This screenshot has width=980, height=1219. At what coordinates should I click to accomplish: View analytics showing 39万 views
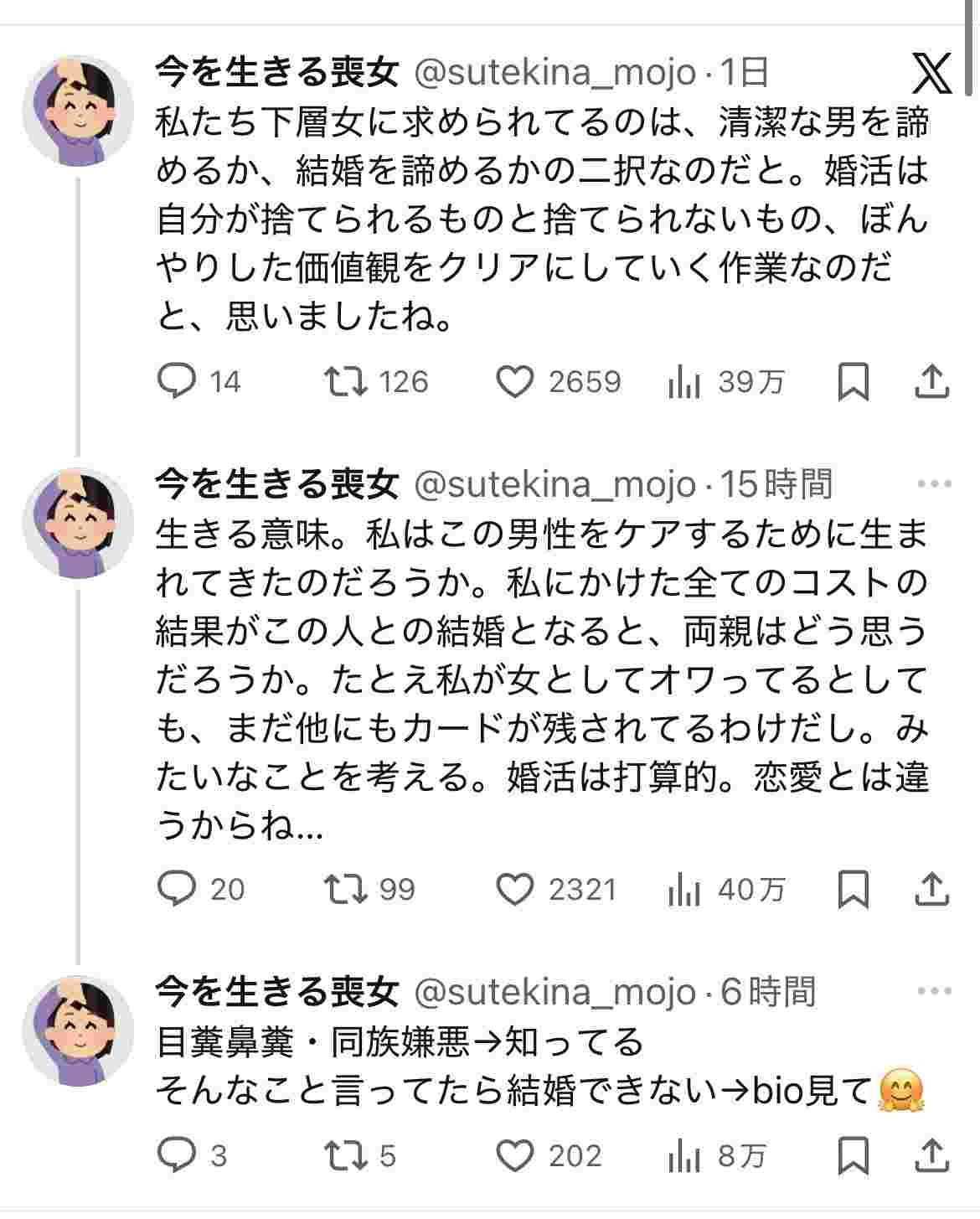point(684,383)
